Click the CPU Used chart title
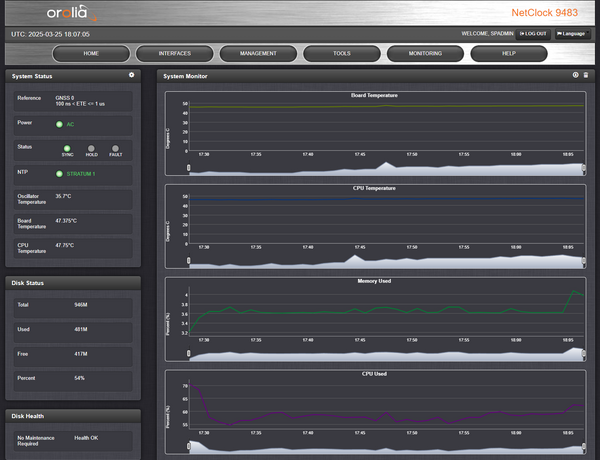600x460 pixels. (x=374, y=374)
